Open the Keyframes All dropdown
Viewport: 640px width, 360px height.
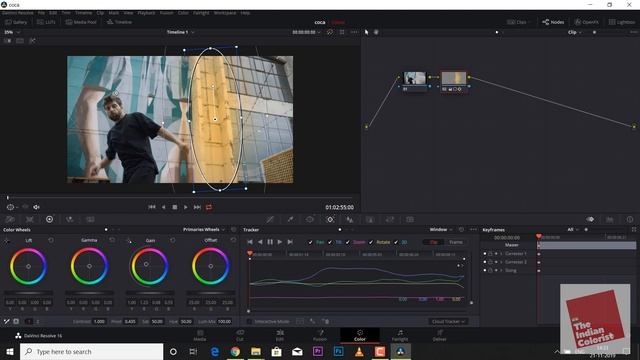tap(573, 230)
